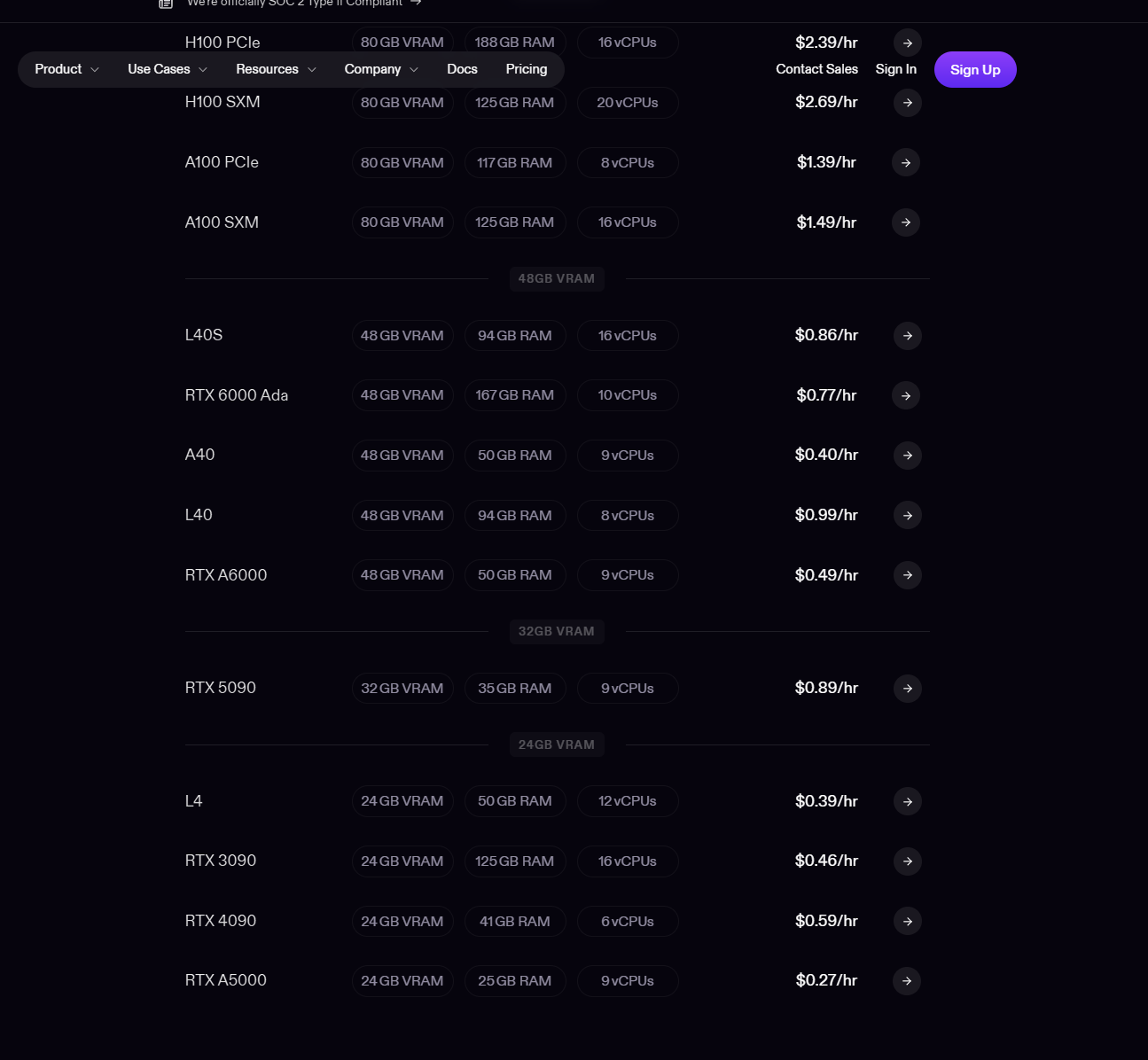Click the RTX 4090 row arrow
Image resolution: width=1148 pixels, height=1060 pixels.
tap(907, 921)
